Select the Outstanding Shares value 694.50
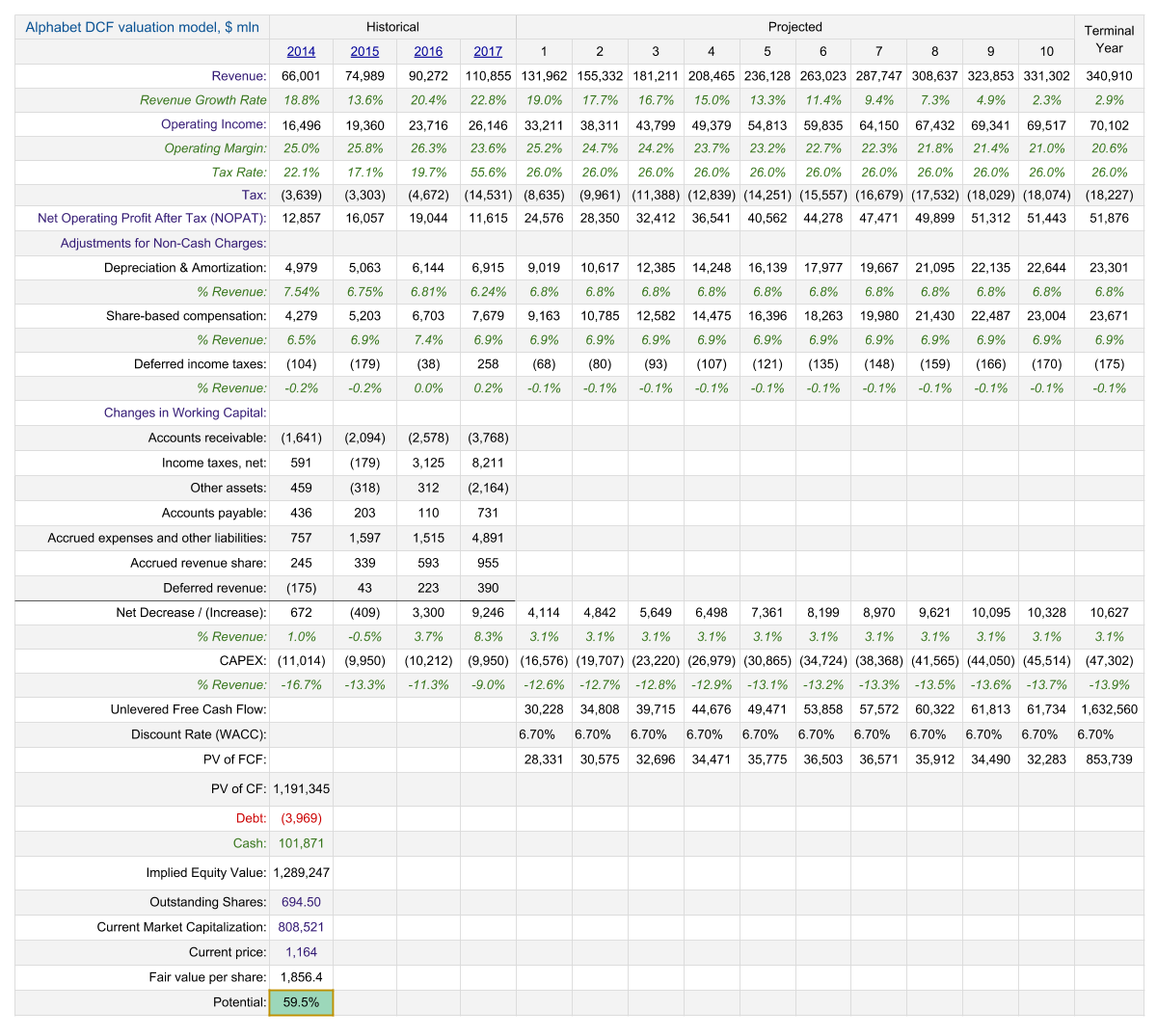Screen dimensions: 1157x1036 coord(301,902)
